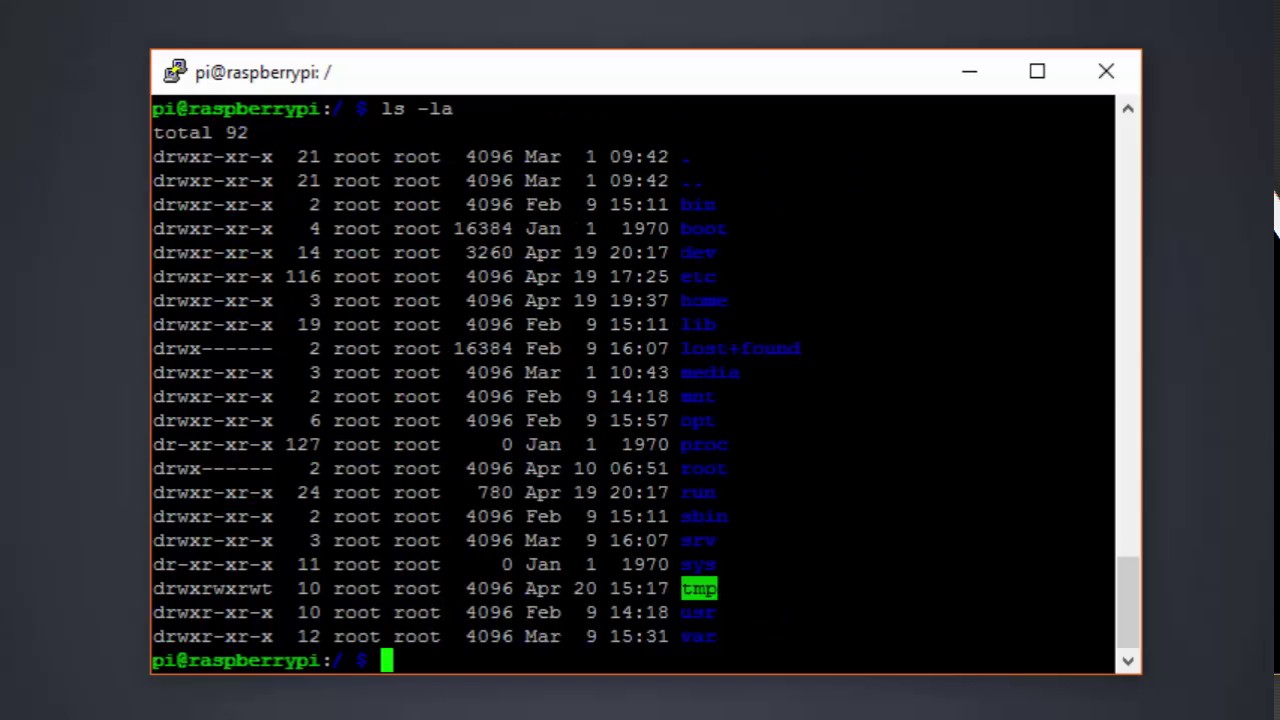
Task: Click the 'opt' directory name
Action: [698, 420]
